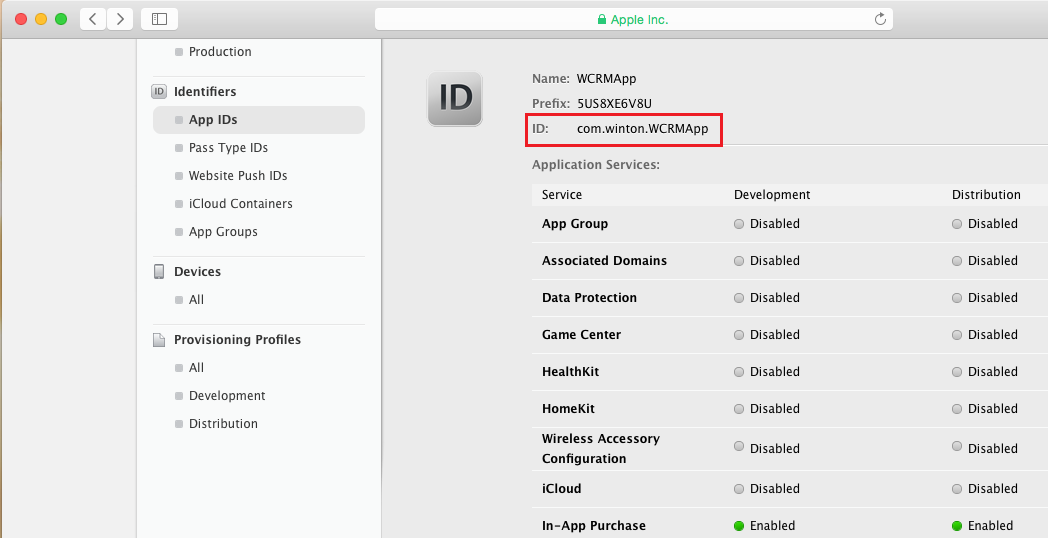Click Game Center Distribution status dot
Screen dimensions: 1048x538
(x=956, y=335)
